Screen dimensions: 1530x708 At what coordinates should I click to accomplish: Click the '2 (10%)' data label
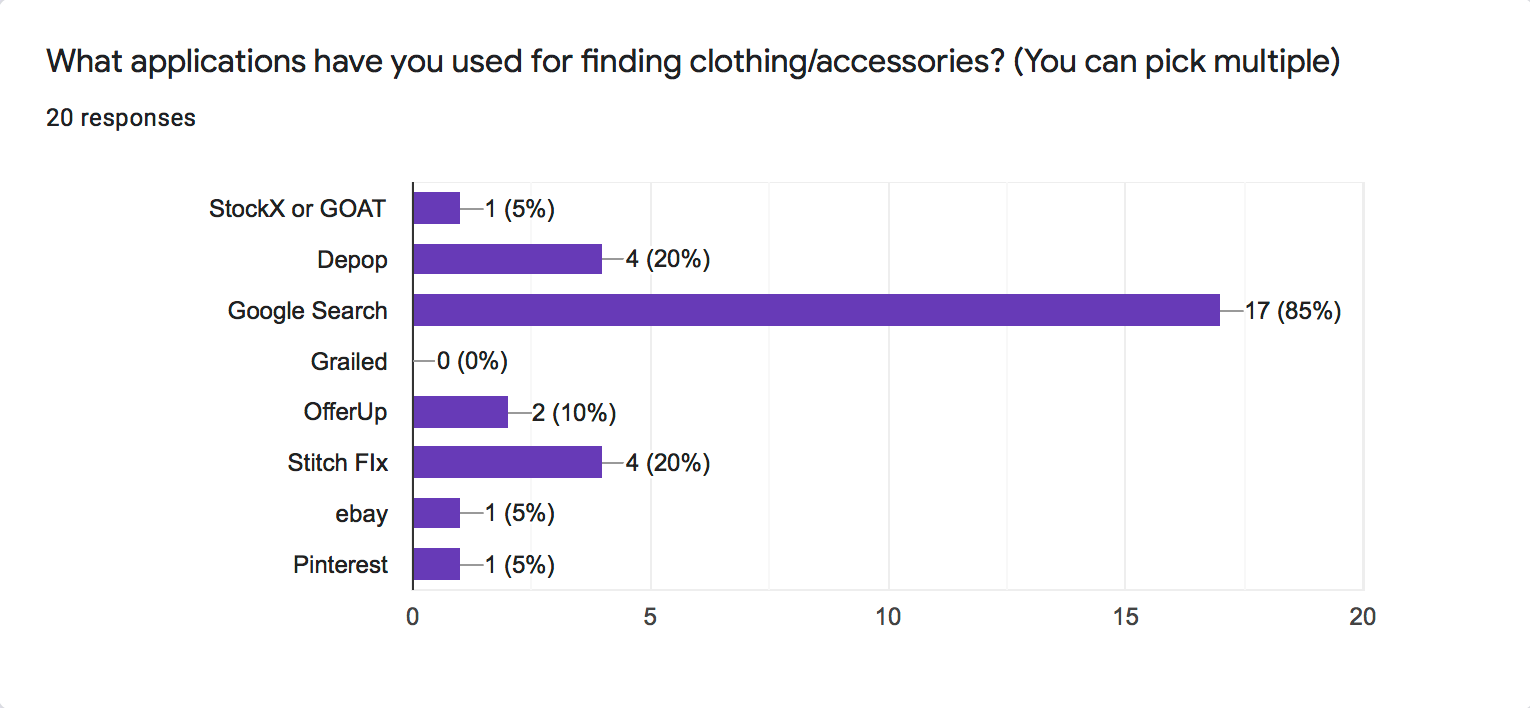tap(573, 412)
